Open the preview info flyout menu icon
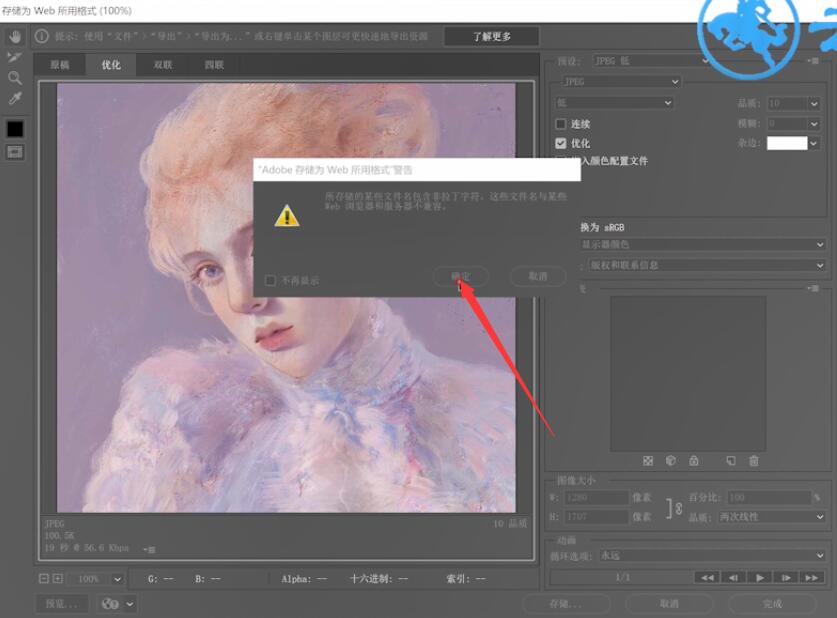The width and height of the screenshot is (837, 618). pyautogui.click(x=149, y=549)
